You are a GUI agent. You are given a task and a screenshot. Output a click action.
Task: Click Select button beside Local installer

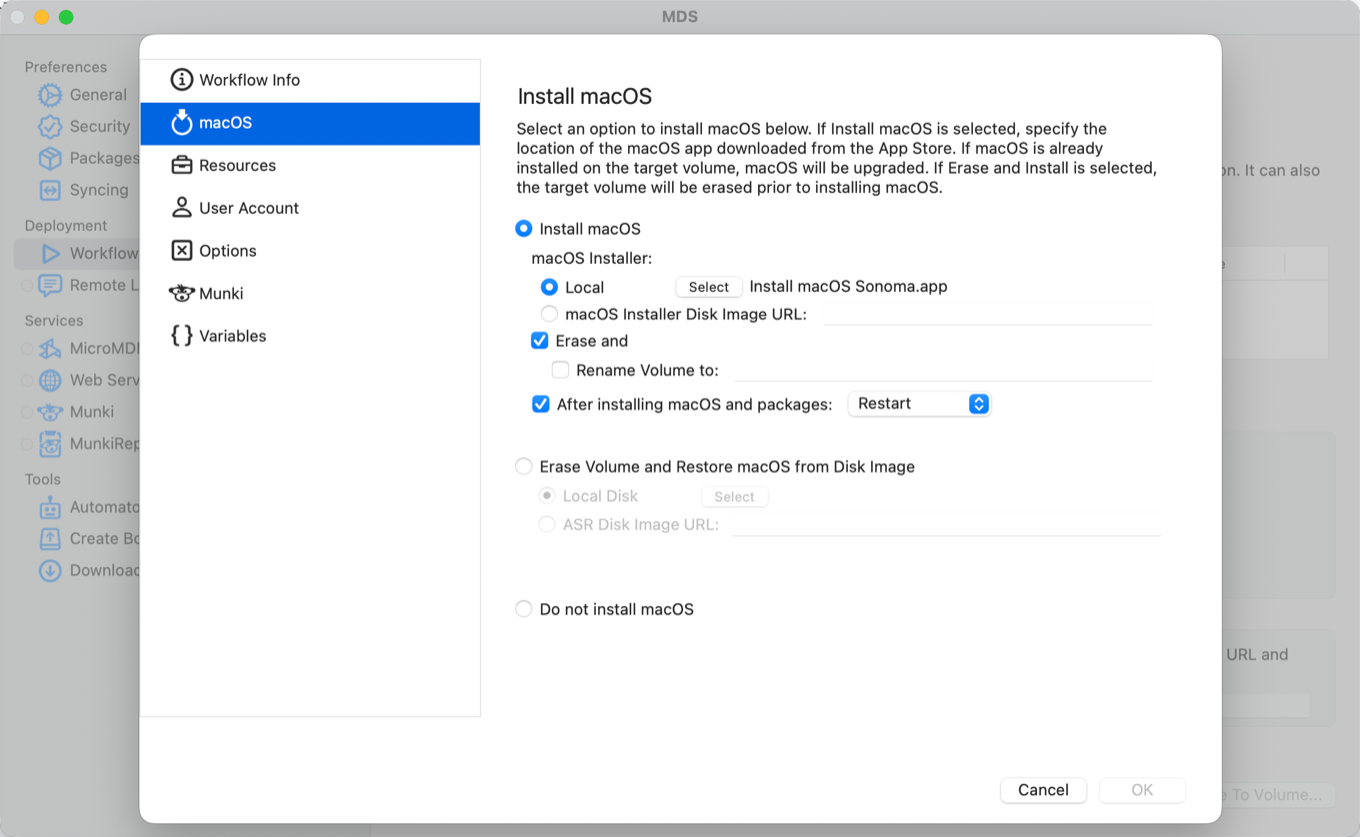point(709,287)
